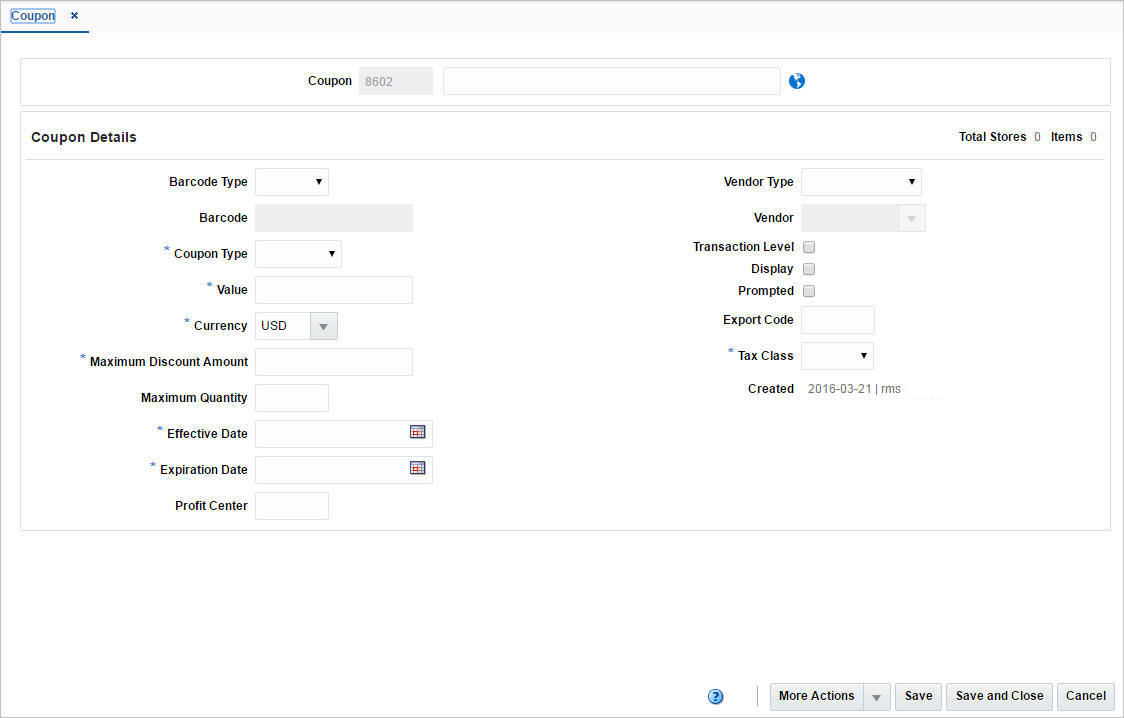
Task: Open the Tax Class dropdown
Action: click(837, 356)
